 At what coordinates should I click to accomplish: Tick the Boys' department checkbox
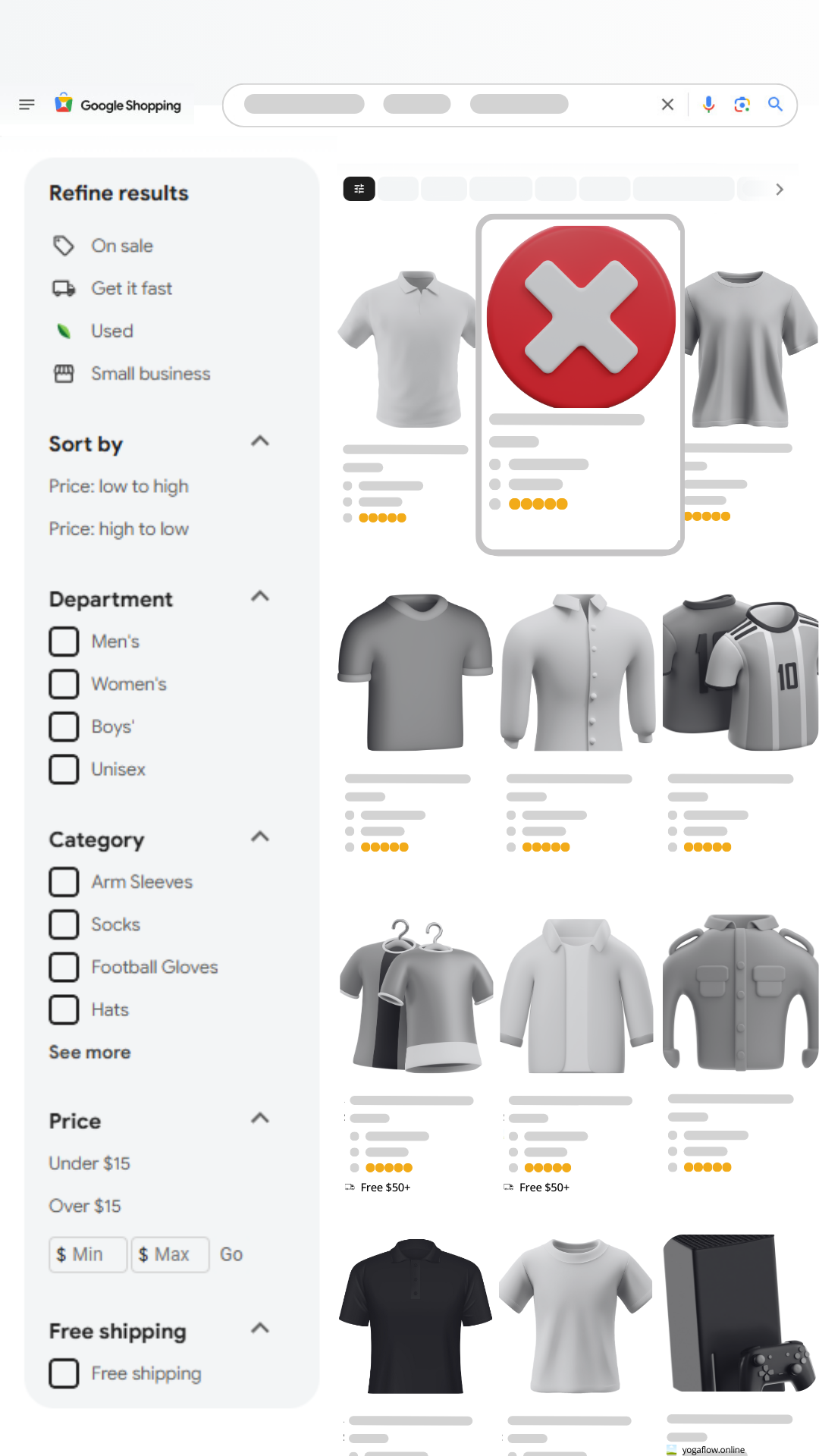(x=64, y=726)
